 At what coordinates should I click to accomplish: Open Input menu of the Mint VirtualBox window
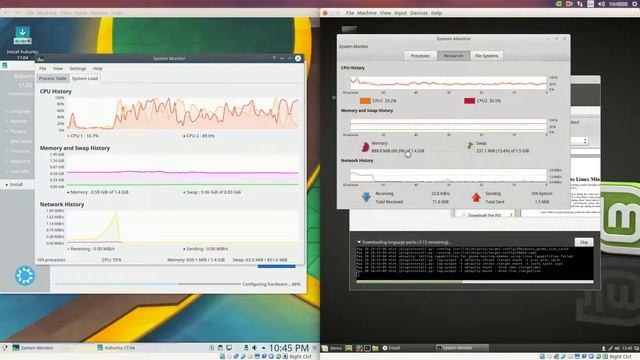[x=400, y=13]
